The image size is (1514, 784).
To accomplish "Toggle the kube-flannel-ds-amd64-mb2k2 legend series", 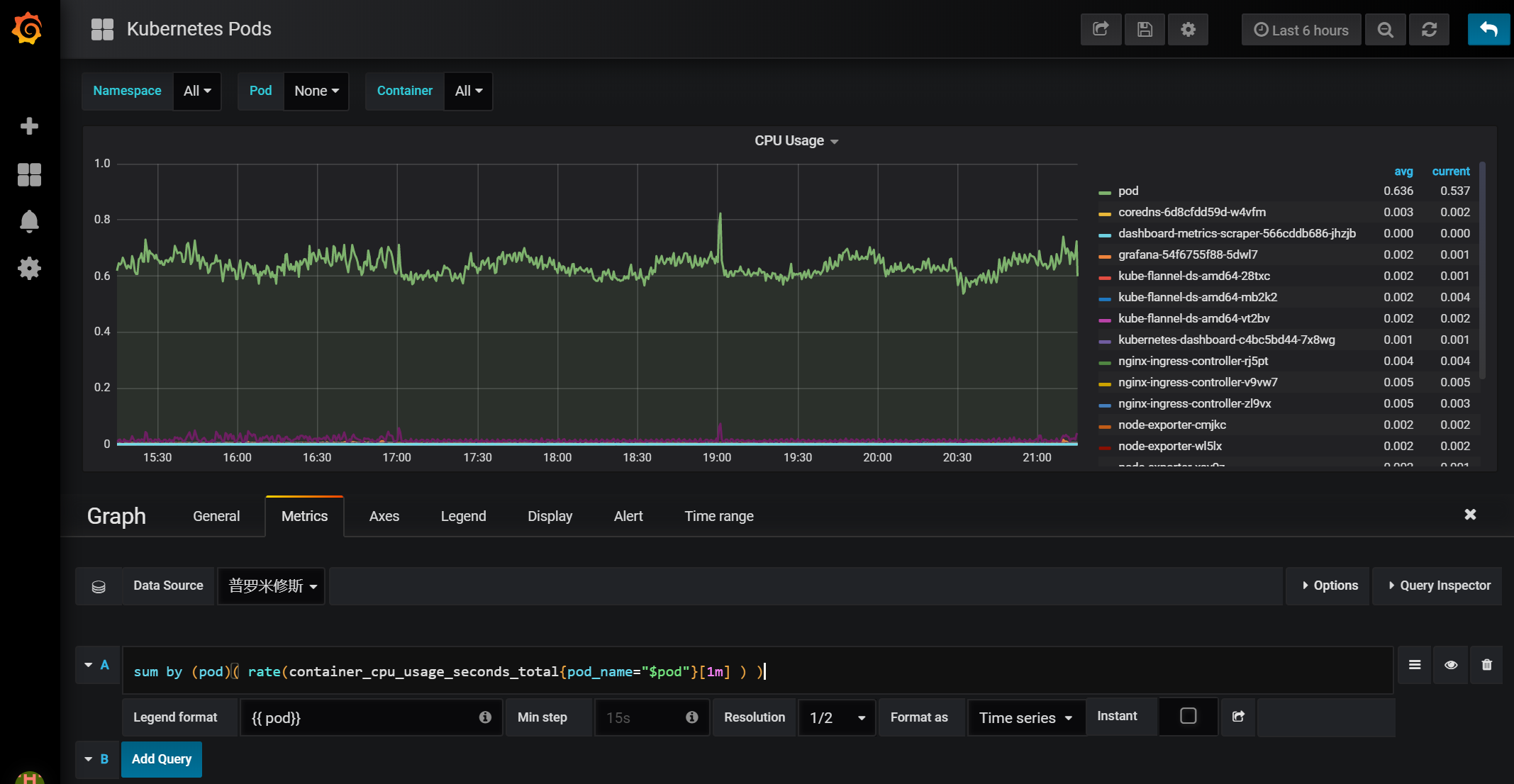I will [x=1197, y=297].
